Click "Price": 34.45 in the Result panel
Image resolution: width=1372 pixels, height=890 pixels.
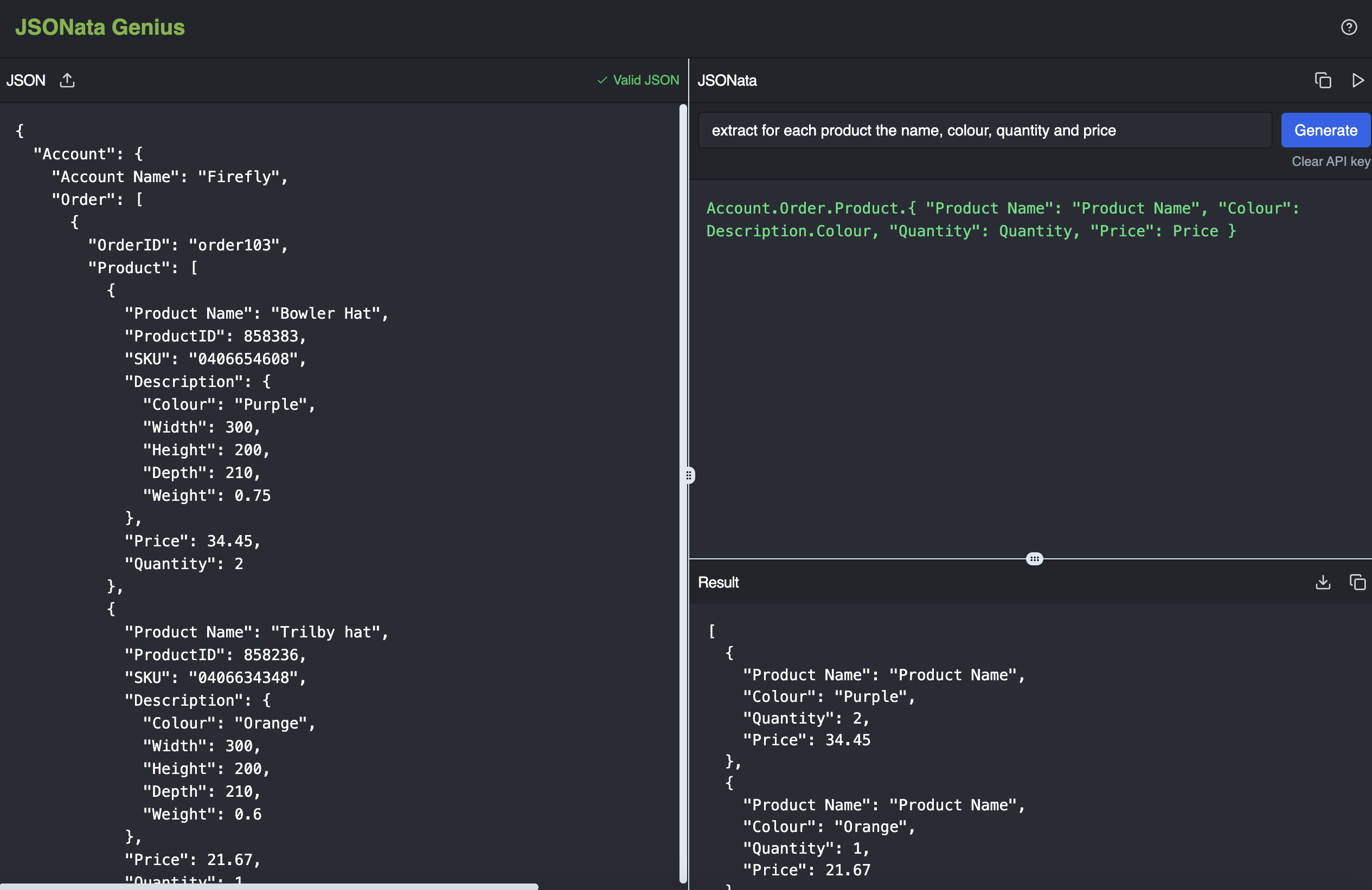coord(806,740)
